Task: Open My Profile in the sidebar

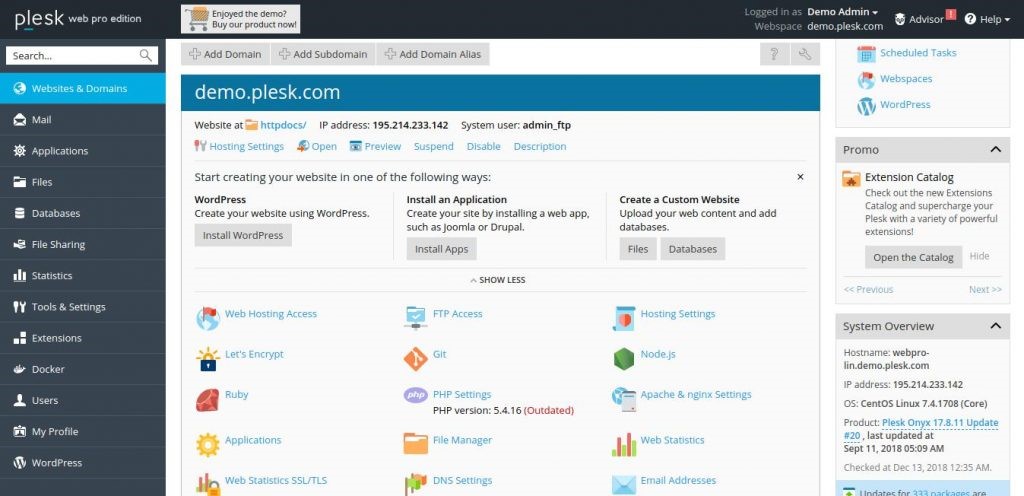Action: pyautogui.click(x=82, y=431)
